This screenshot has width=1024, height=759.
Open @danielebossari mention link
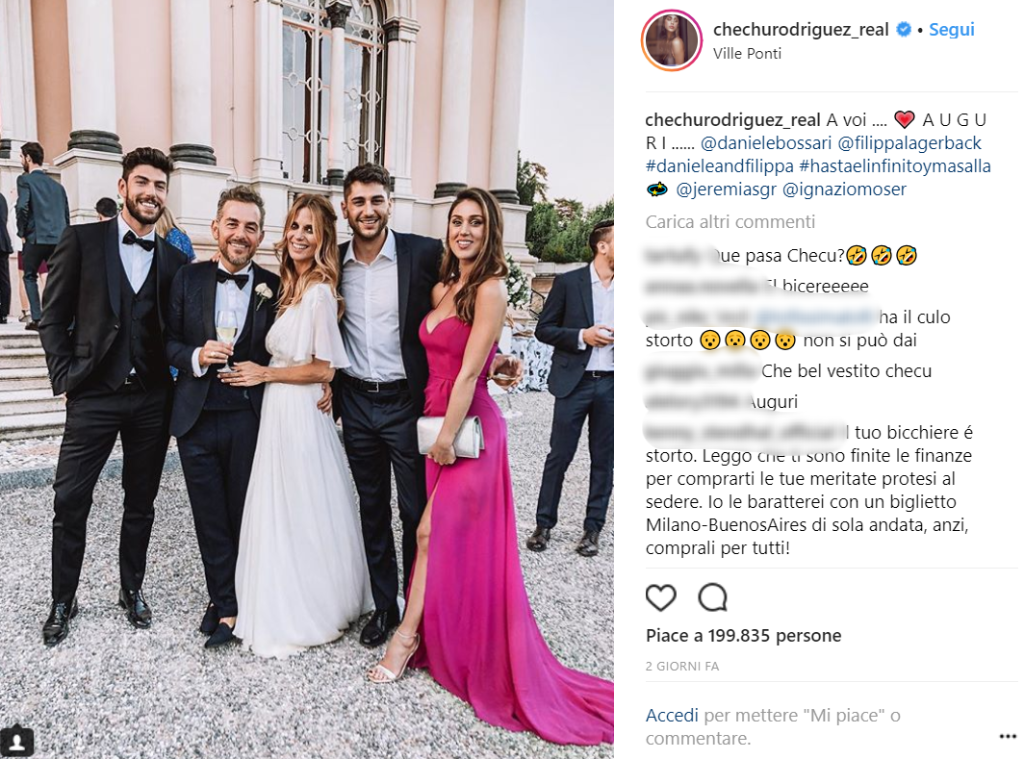click(x=766, y=143)
